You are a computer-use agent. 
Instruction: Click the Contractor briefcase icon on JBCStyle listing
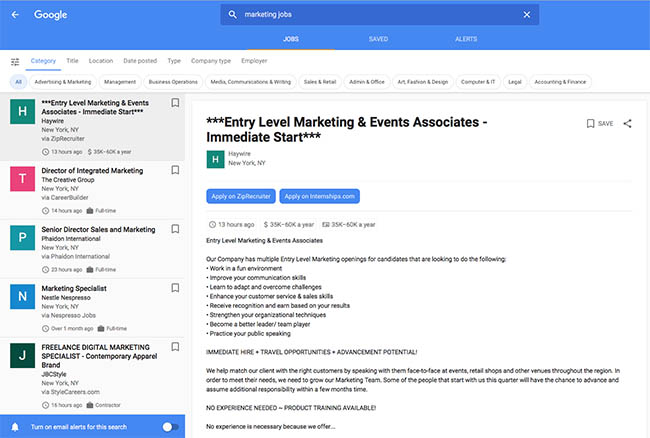point(90,405)
